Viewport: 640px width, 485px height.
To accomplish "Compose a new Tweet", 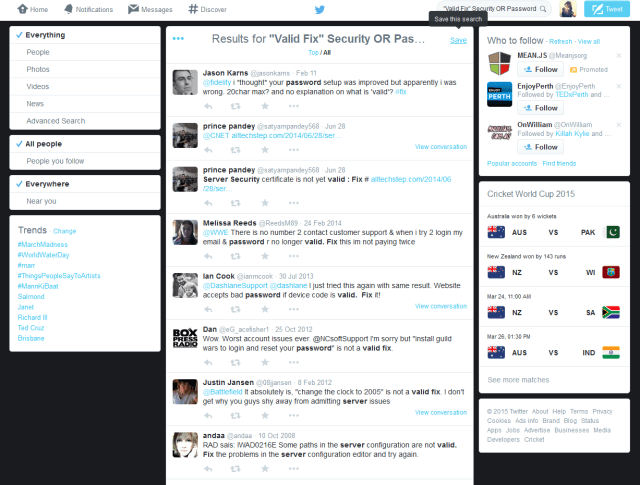I will (607, 9).
